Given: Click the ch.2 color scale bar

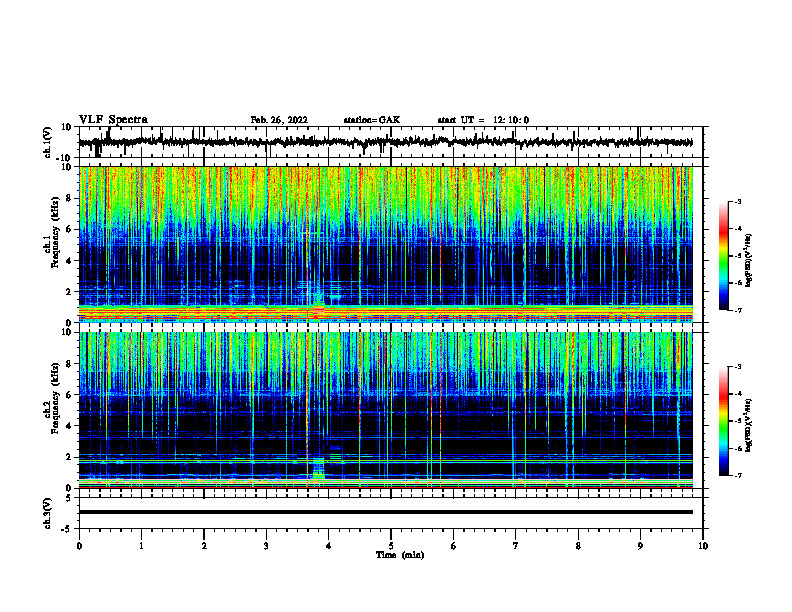Looking at the screenshot, I should coord(723,421).
